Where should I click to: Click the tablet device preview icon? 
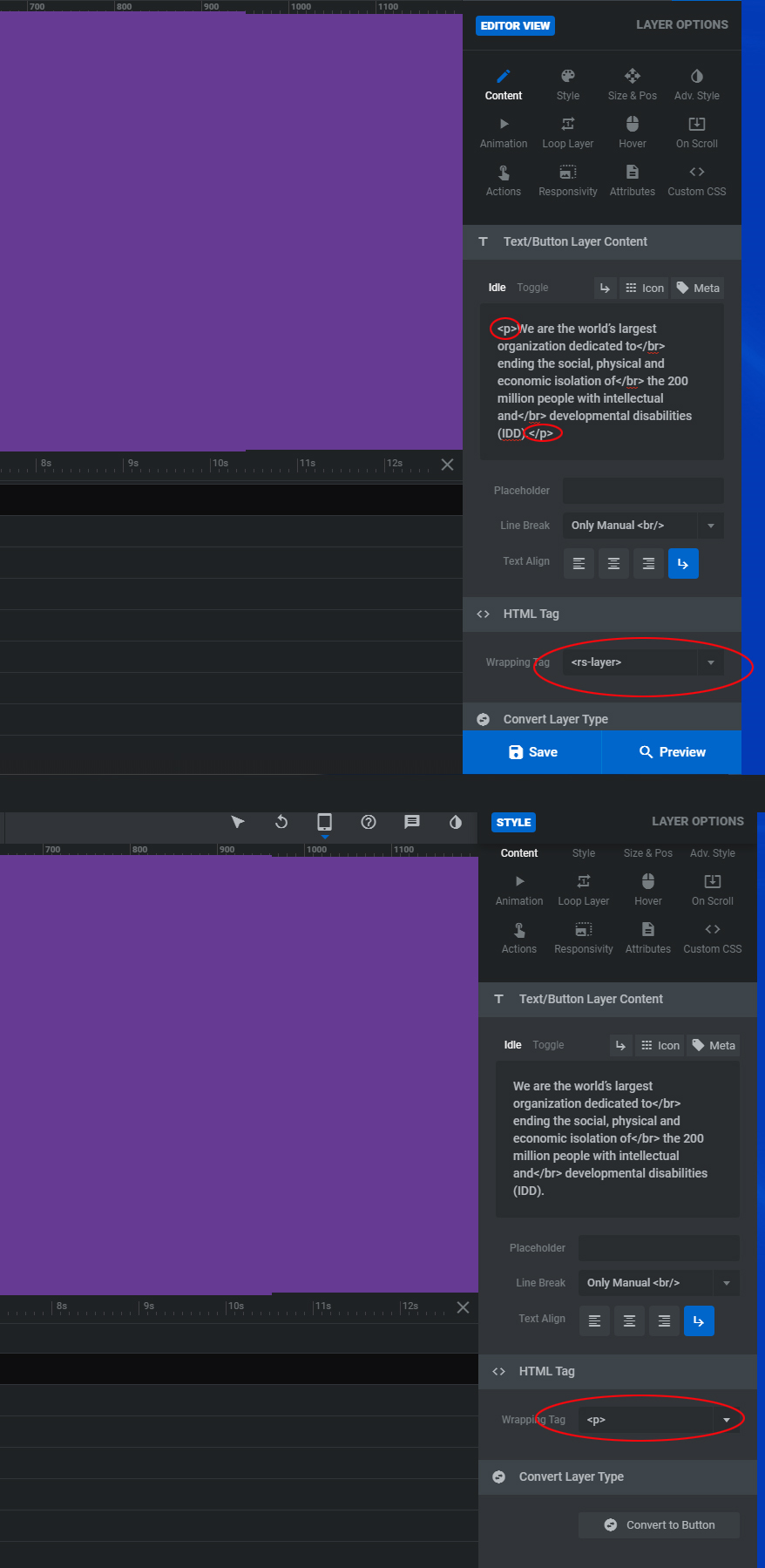point(324,822)
